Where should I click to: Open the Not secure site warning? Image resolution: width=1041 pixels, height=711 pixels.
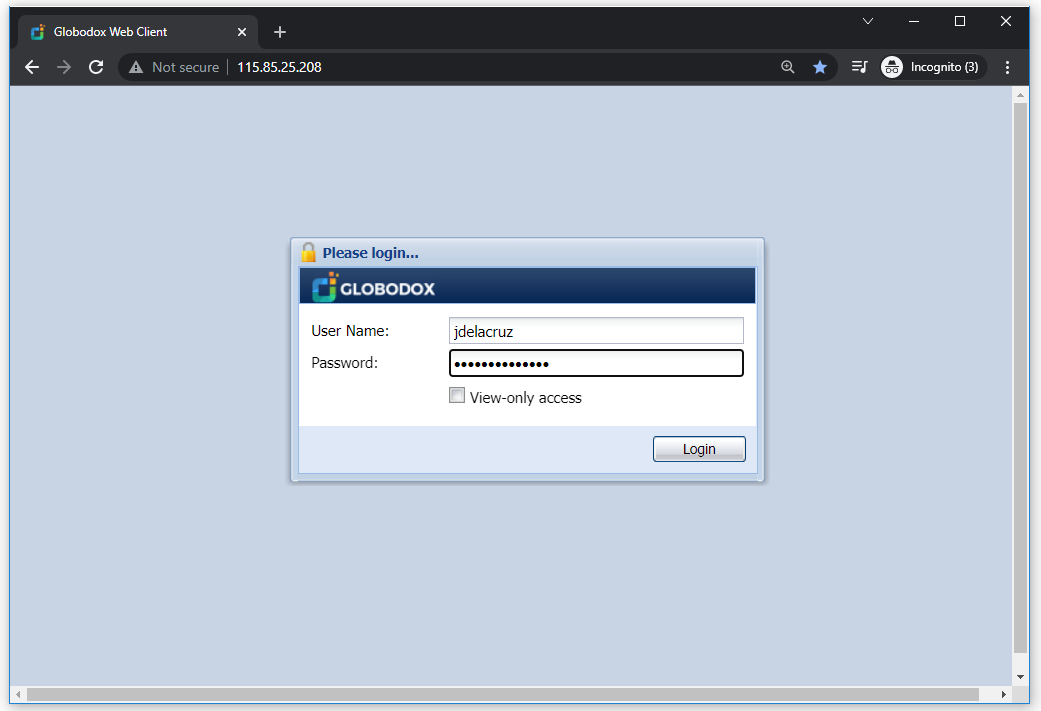[x=174, y=67]
